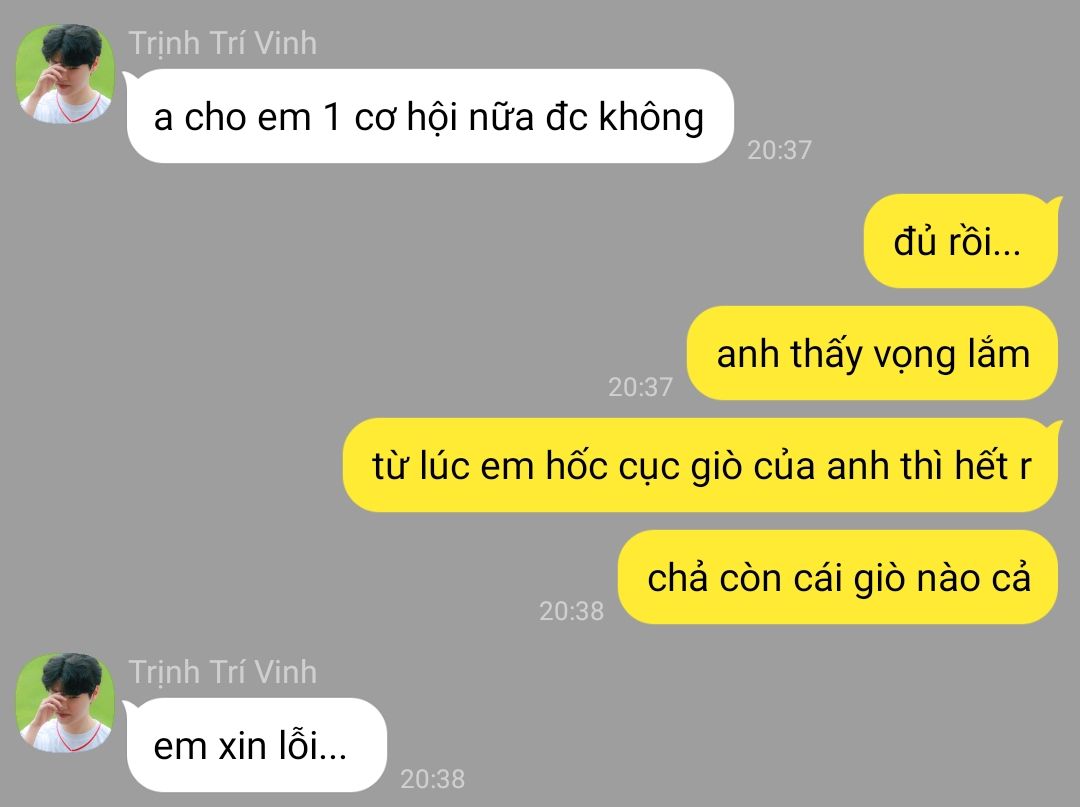The width and height of the screenshot is (1080, 807).
Task: Select the message "từ lúc em hốc cục giò của anh thì hết r"
Action: 700,465
